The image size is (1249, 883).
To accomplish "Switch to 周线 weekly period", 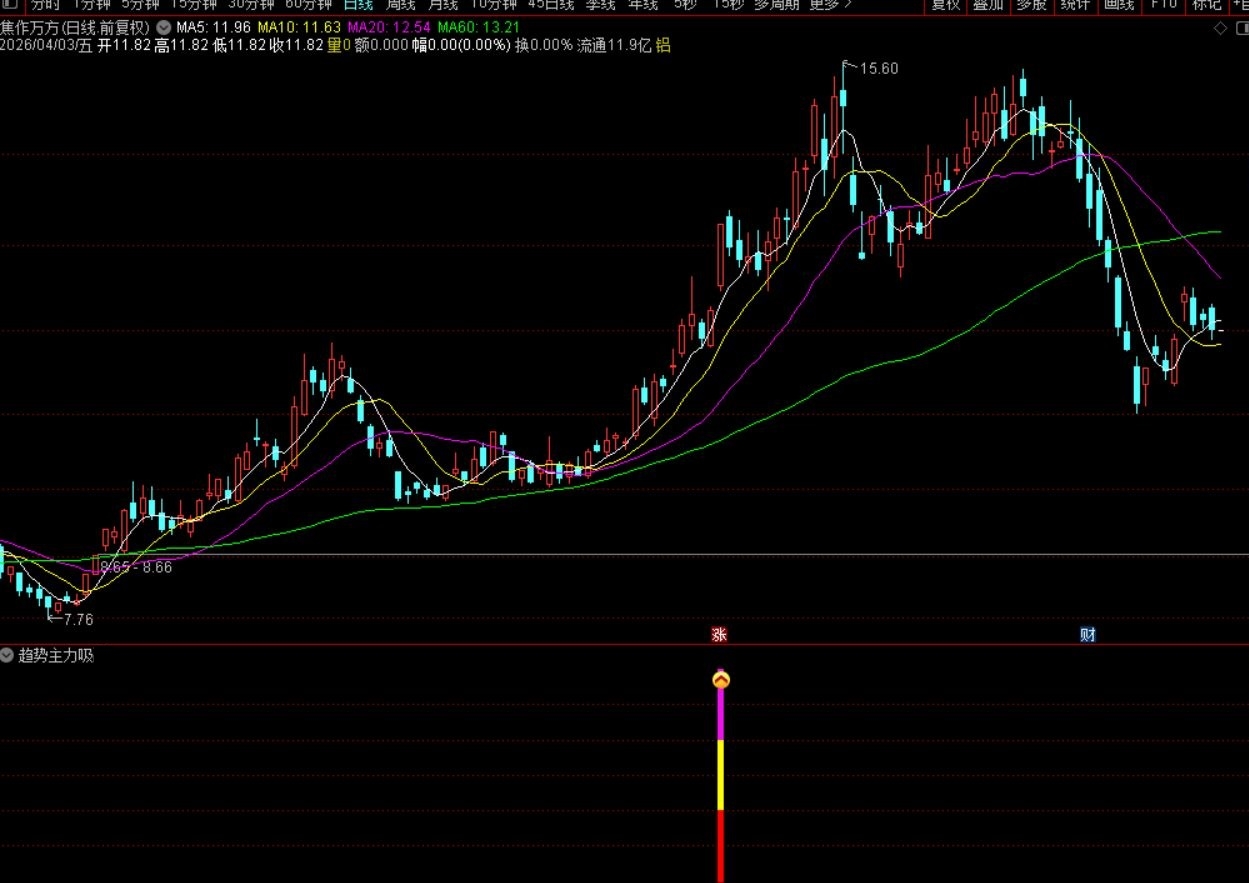I will [401, 5].
